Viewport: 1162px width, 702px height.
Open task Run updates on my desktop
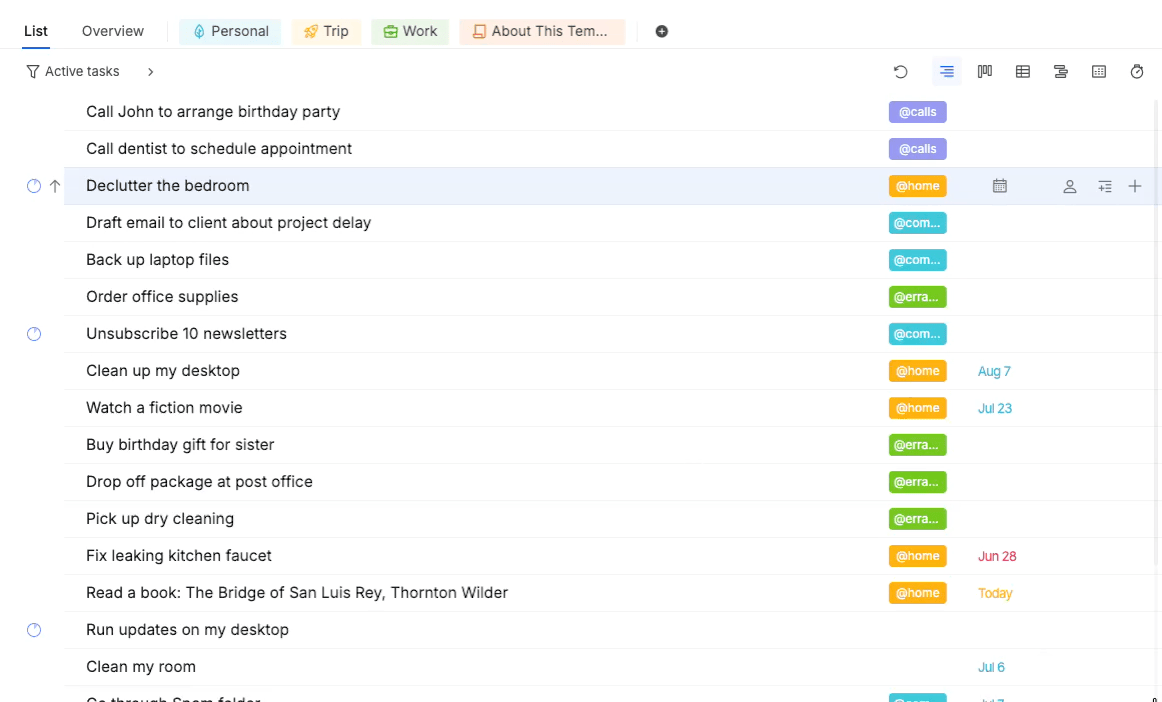187,630
